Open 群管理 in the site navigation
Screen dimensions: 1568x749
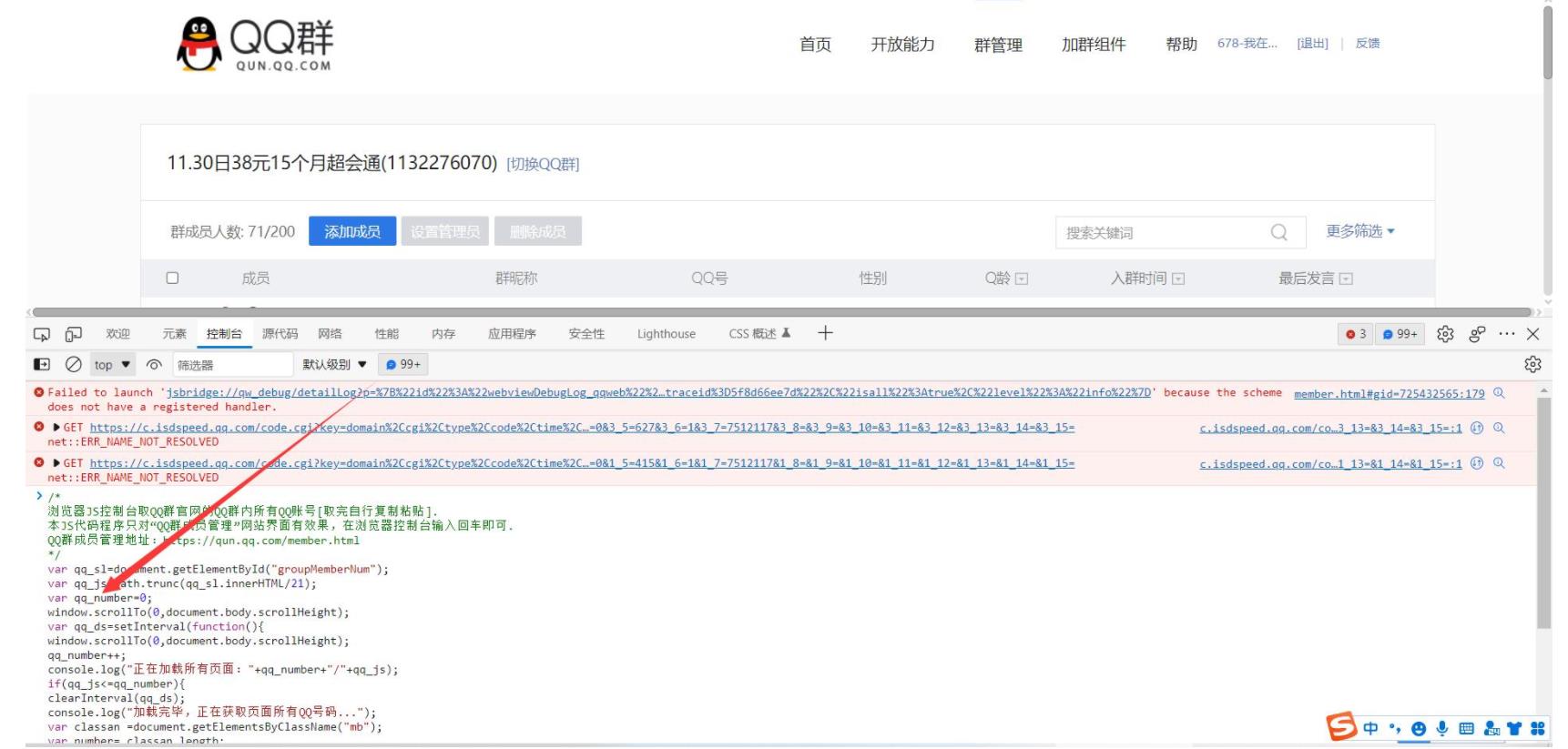(998, 45)
